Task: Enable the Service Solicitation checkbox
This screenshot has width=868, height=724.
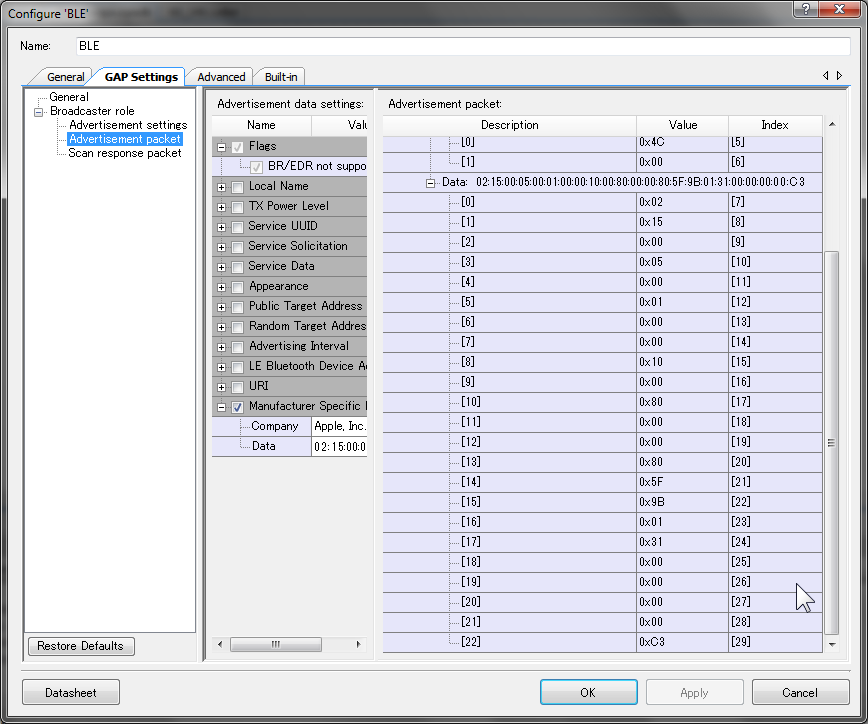Action: 238,247
